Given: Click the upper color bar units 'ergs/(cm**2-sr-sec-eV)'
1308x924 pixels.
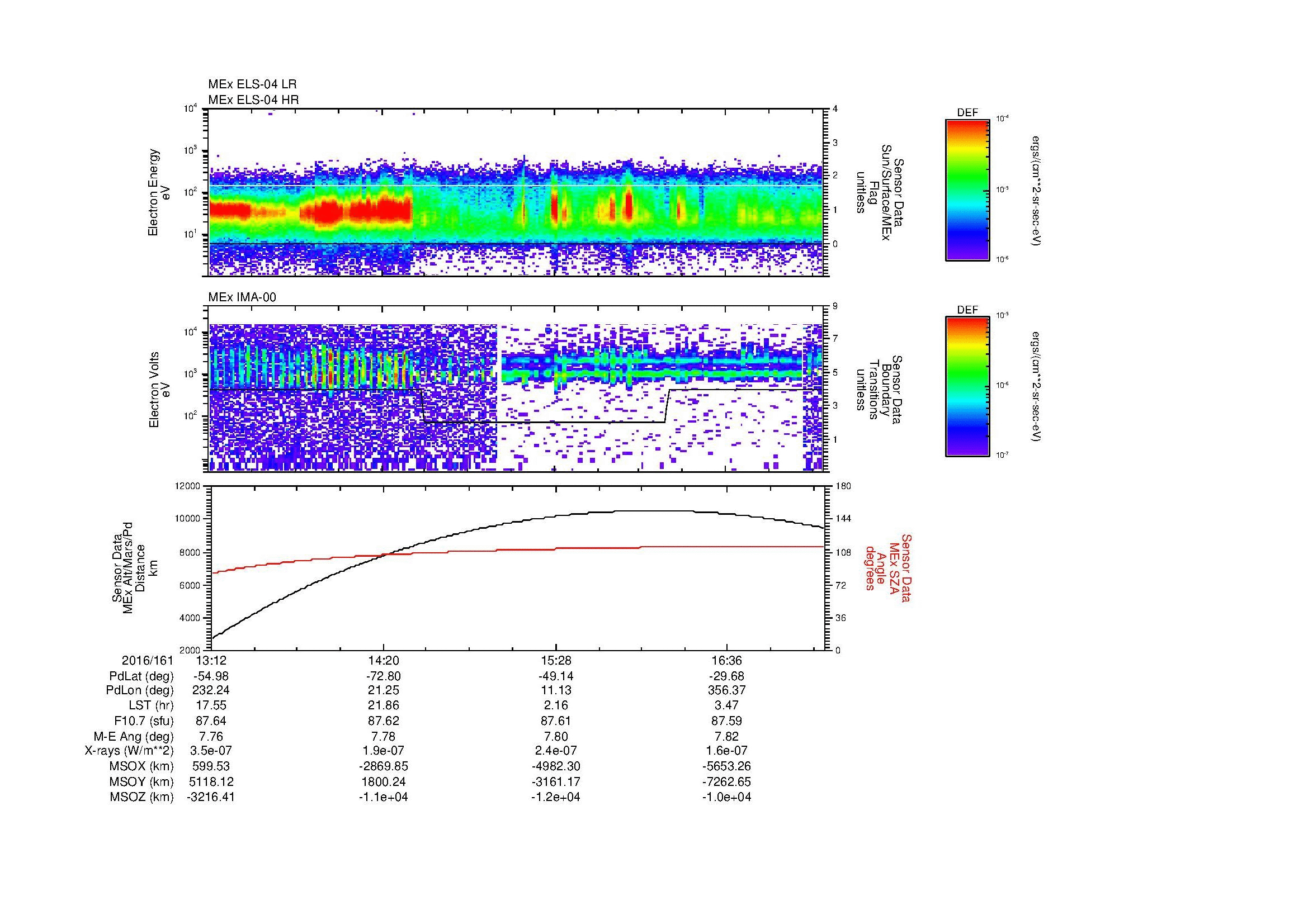Looking at the screenshot, I should point(1035,191).
